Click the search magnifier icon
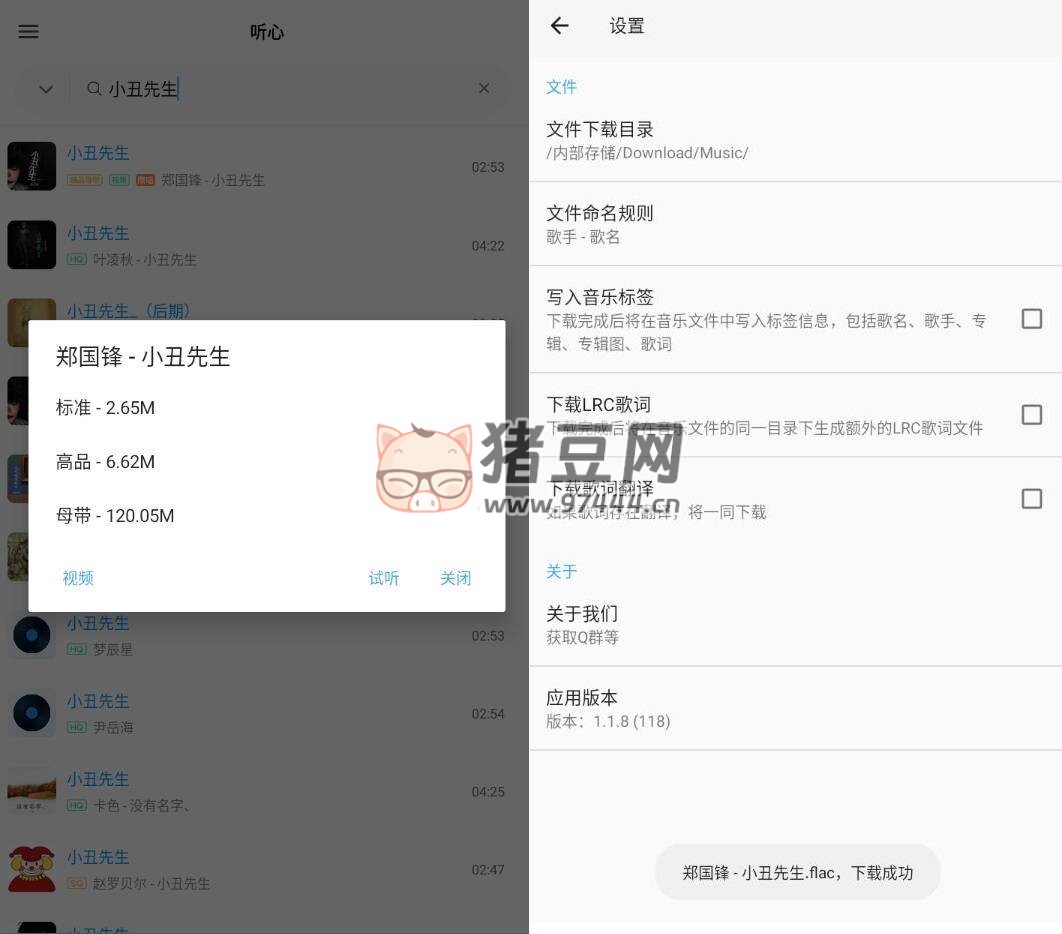The height and width of the screenshot is (934, 1062). point(94,89)
